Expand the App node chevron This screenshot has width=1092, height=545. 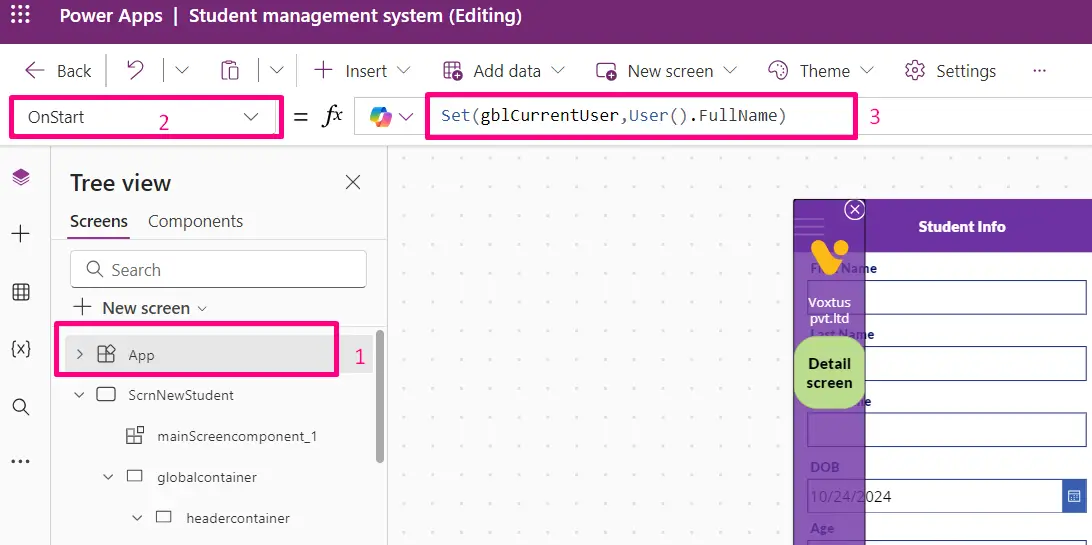click(79, 354)
